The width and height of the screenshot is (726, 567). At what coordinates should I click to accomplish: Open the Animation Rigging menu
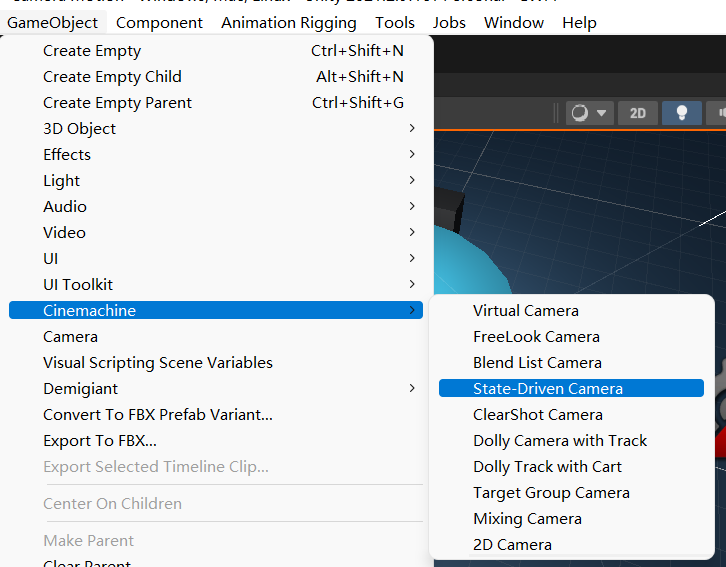[x=289, y=22]
